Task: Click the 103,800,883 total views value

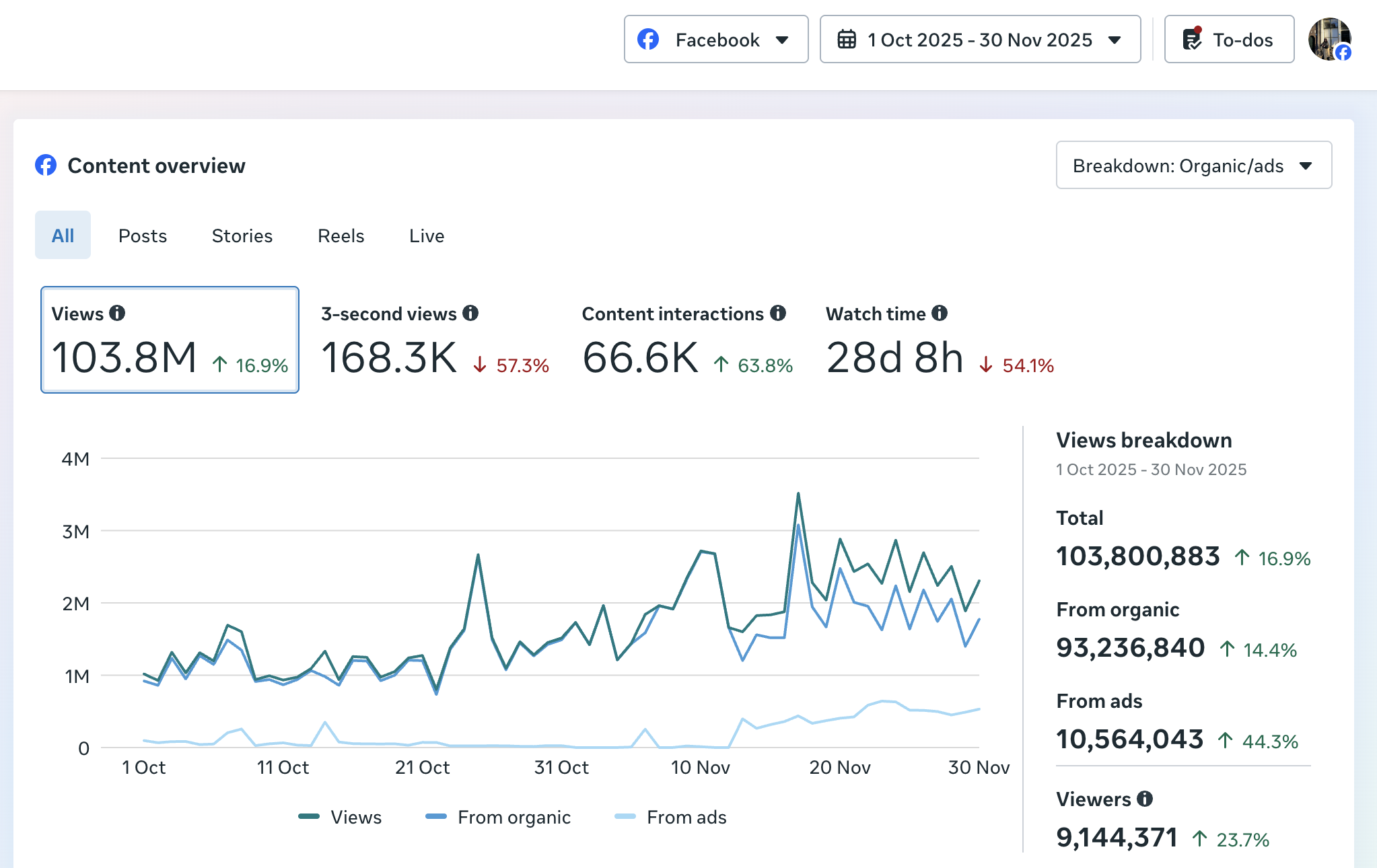Action: coord(1138,556)
